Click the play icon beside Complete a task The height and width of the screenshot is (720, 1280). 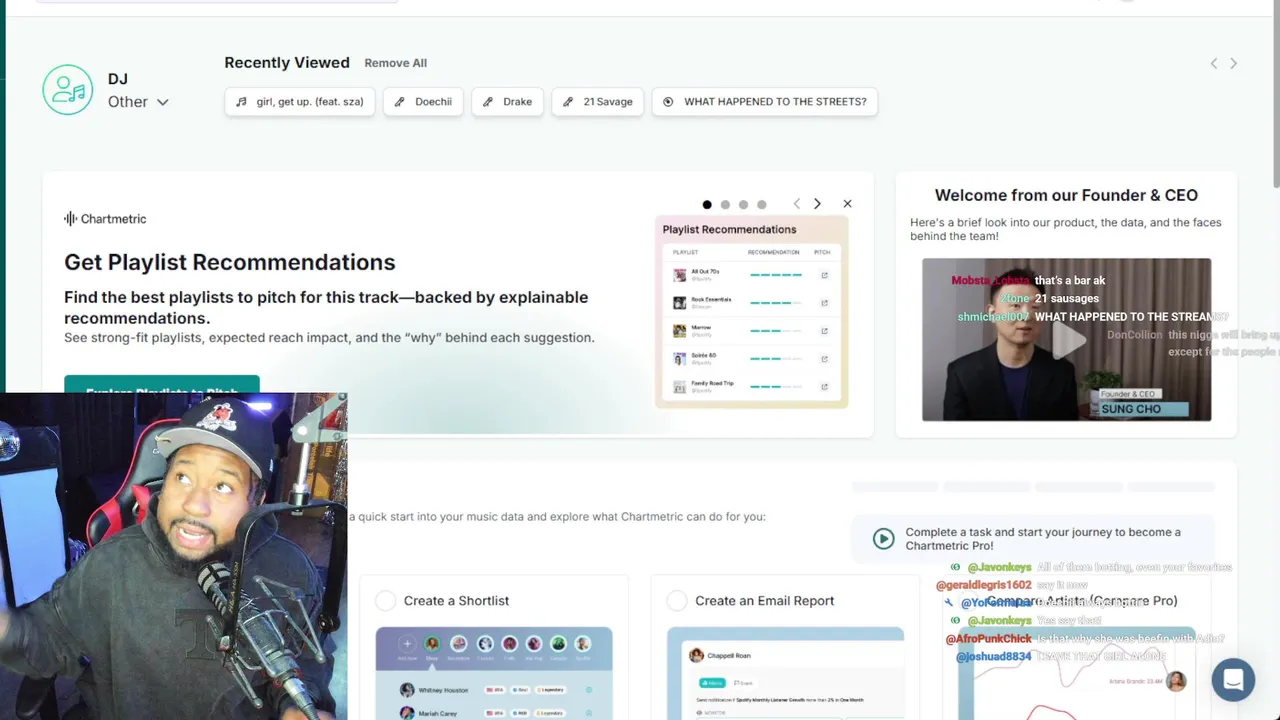pos(883,539)
